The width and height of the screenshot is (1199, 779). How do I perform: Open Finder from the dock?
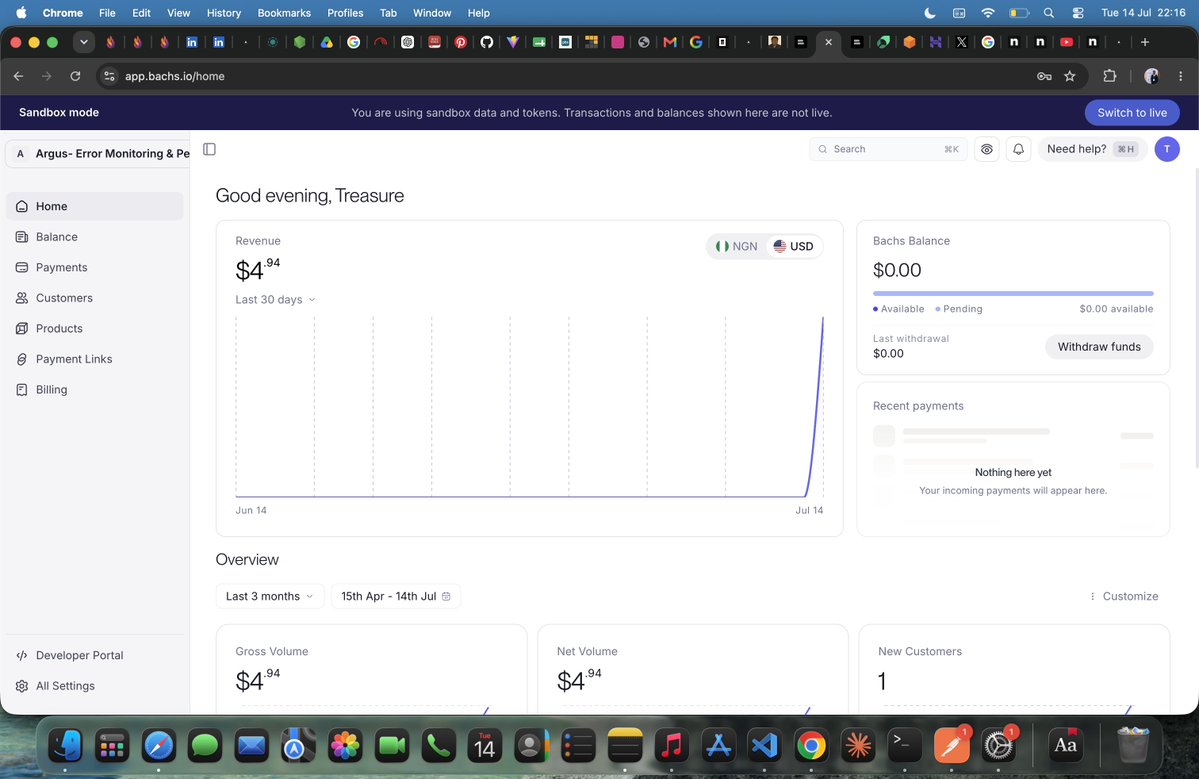(65, 746)
